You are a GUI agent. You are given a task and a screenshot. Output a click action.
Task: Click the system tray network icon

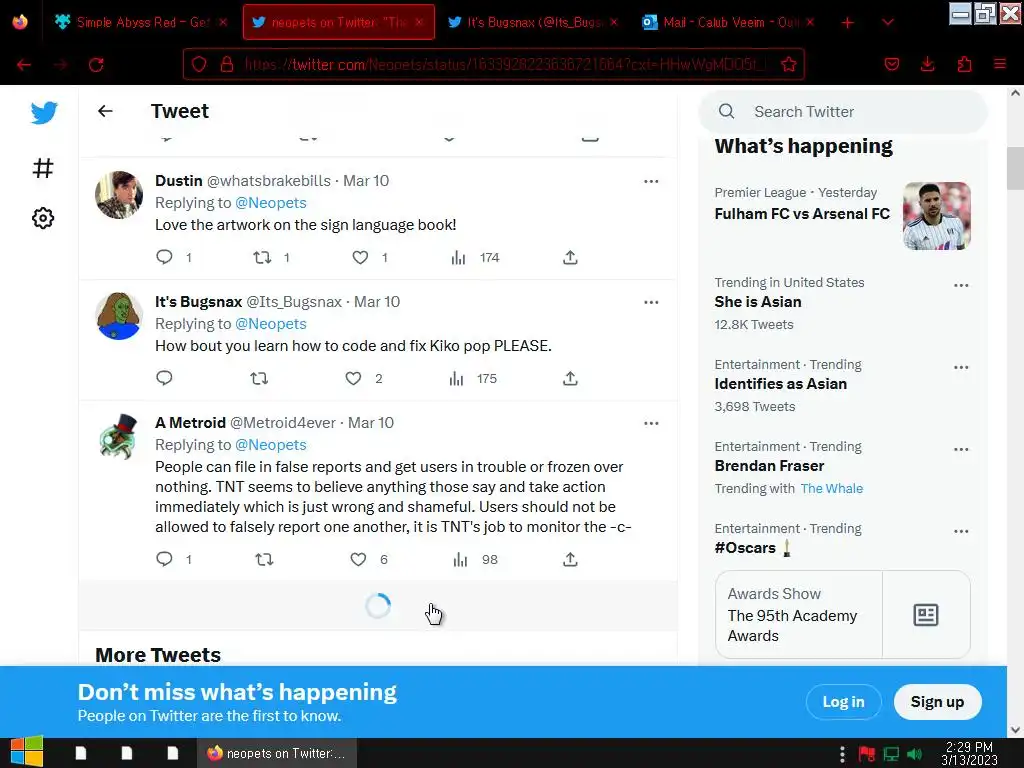click(891, 754)
